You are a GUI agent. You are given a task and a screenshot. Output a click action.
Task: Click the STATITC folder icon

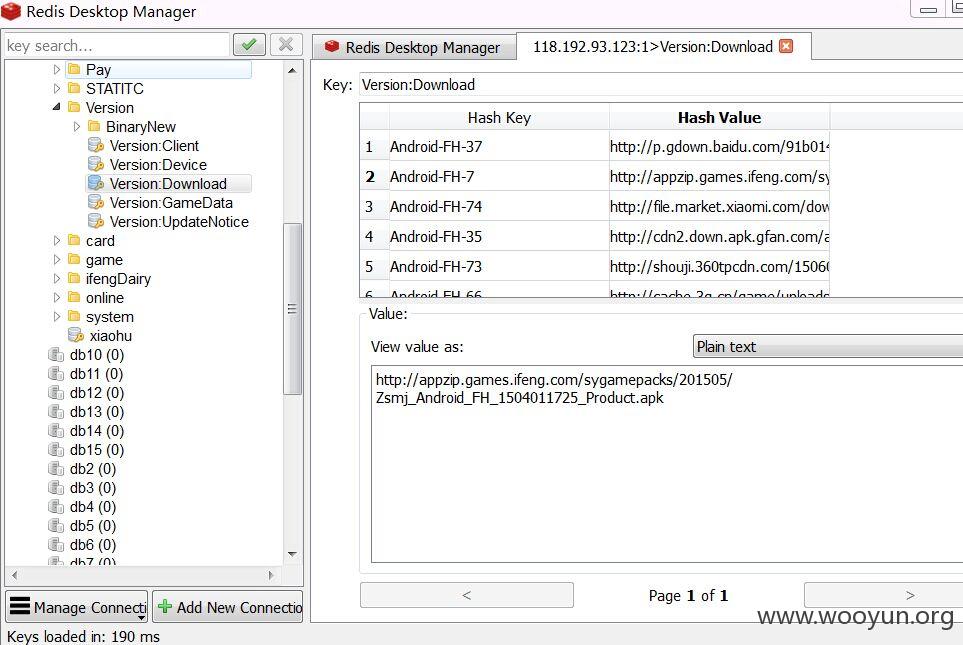[x=74, y=88]
